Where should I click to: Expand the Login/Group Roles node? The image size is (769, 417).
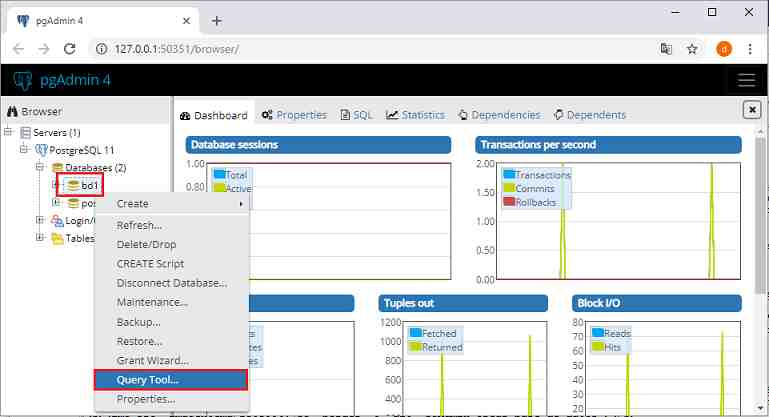tap(40, 220)
